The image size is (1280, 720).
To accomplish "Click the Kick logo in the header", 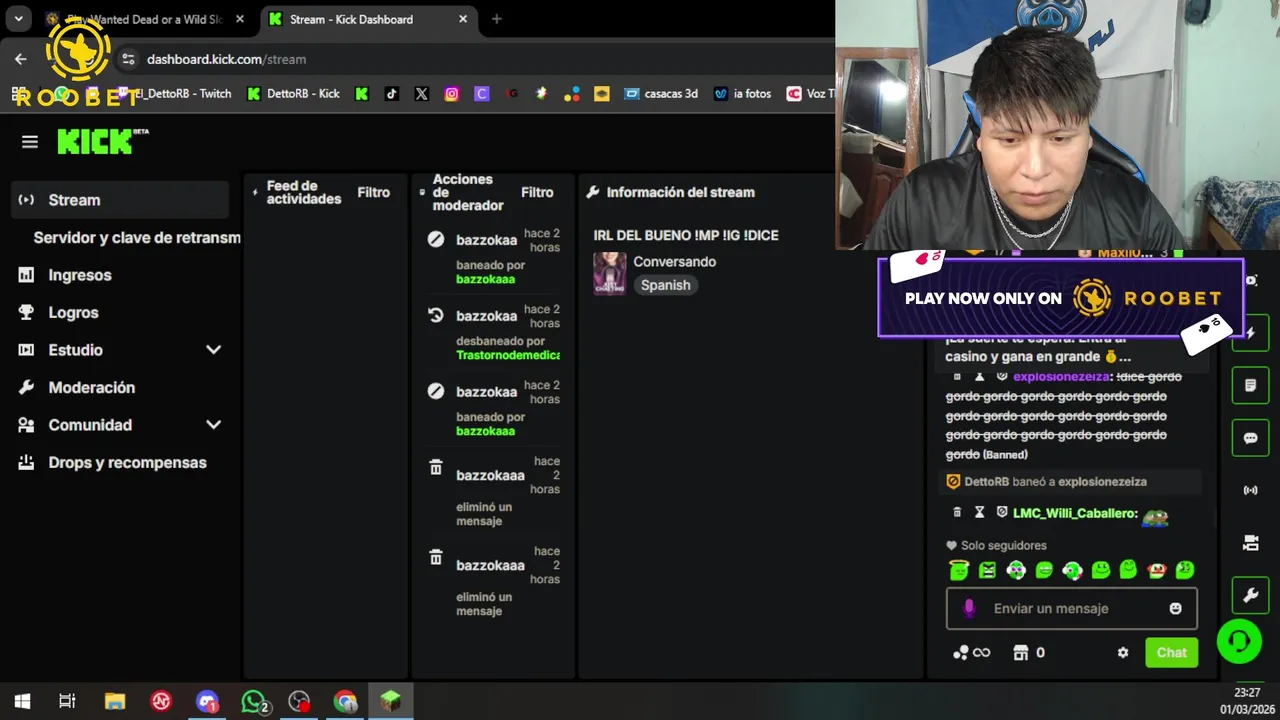I will [103, 142].
